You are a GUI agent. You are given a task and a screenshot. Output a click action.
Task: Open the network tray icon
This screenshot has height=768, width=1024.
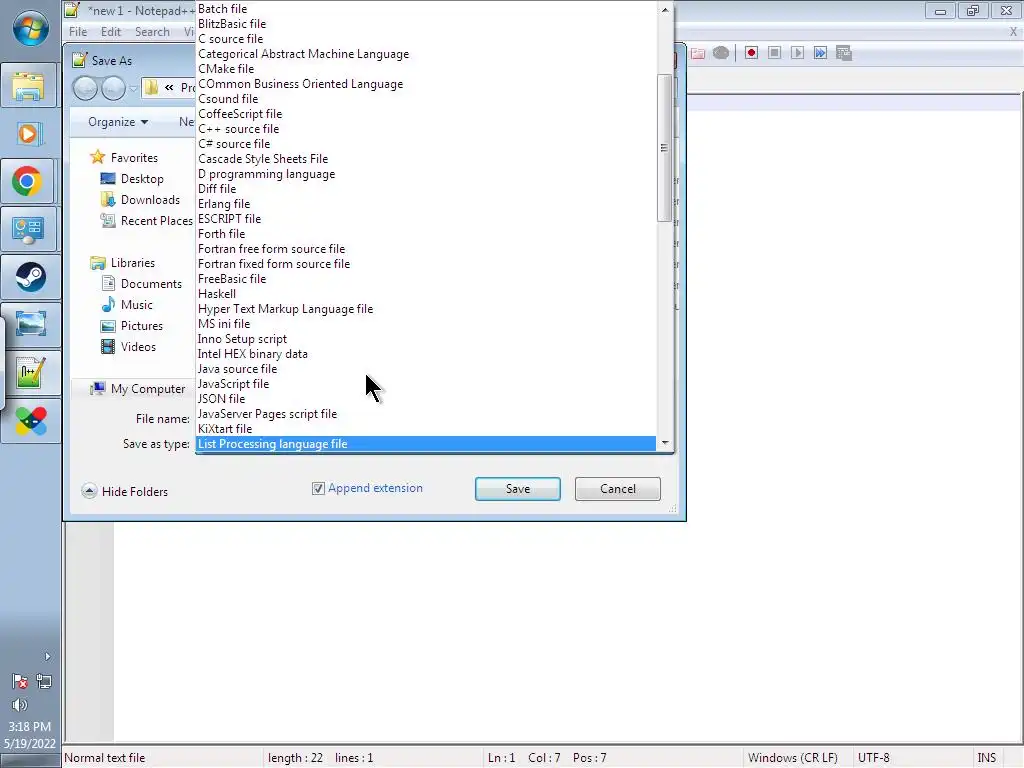coord(44,681)
